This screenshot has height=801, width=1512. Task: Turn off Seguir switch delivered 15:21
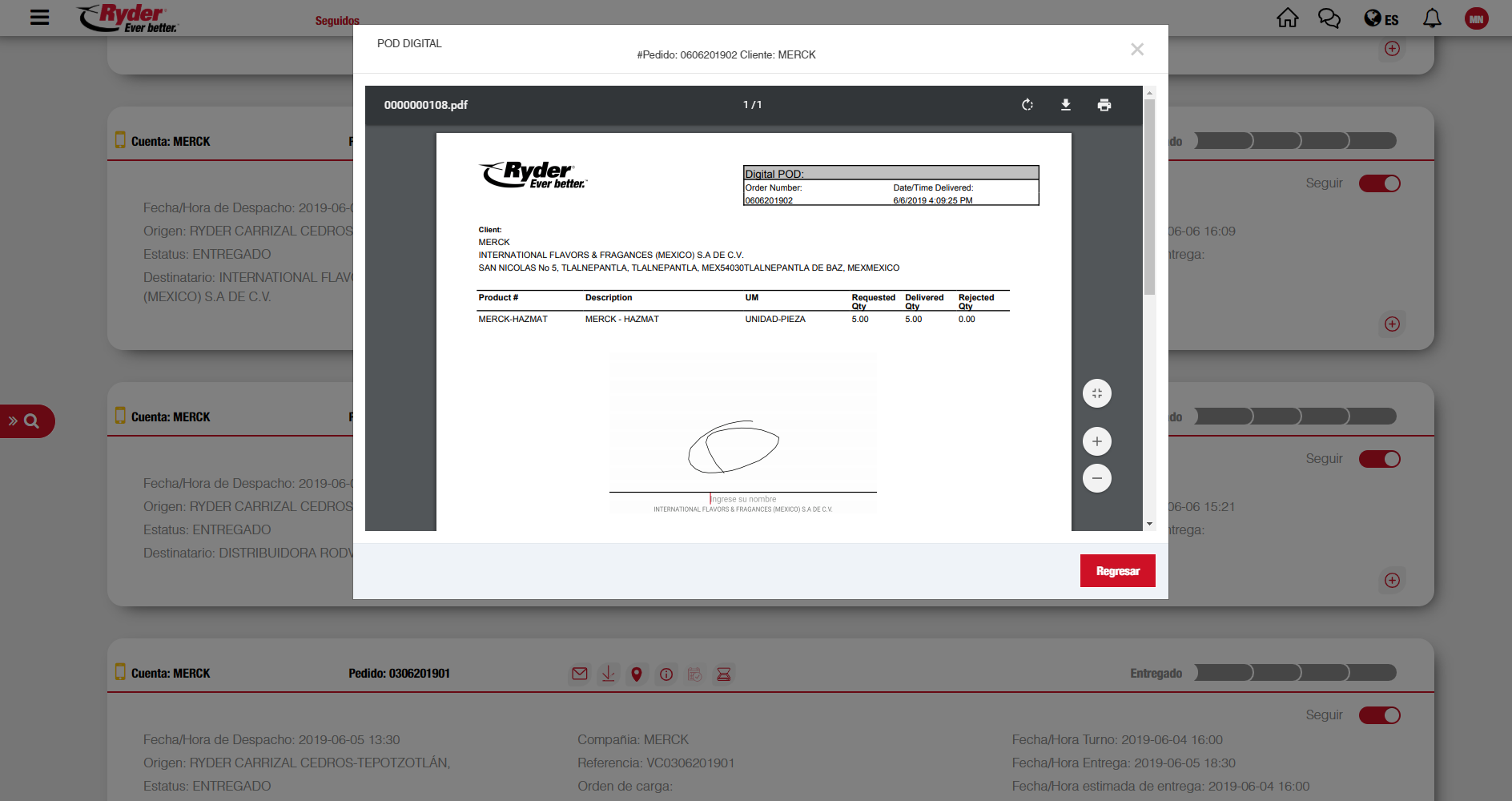tap(1379, 459)
